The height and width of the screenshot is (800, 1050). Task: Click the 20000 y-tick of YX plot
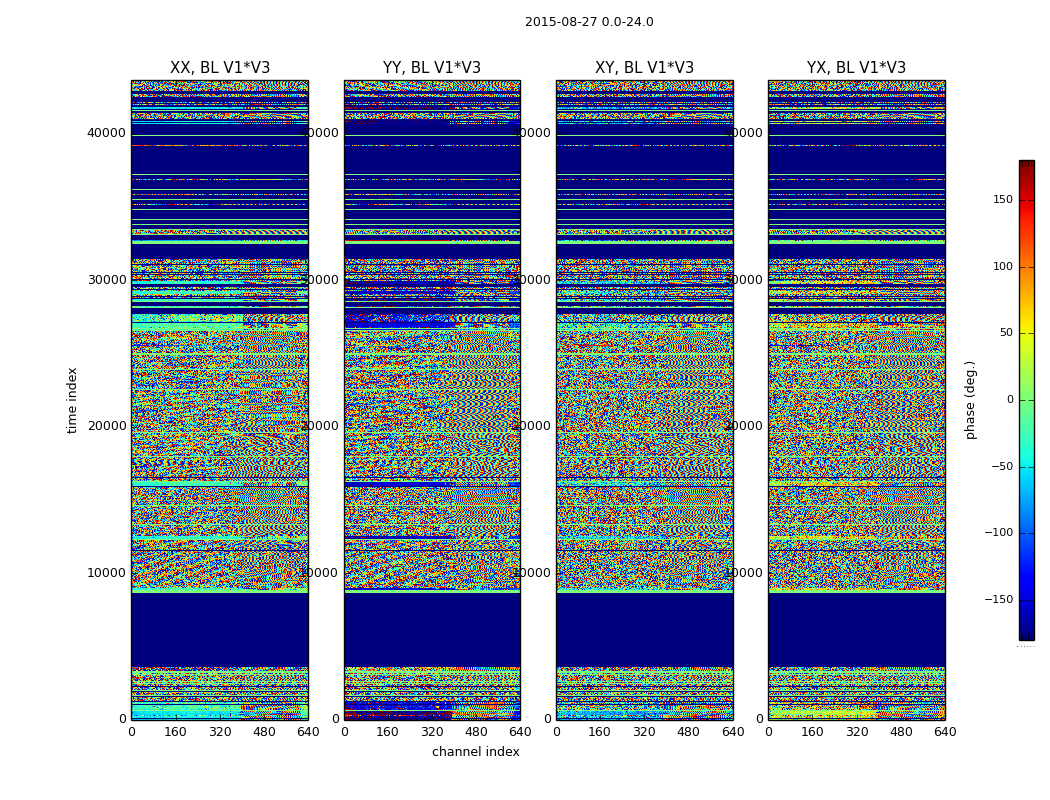coord(744,426)
